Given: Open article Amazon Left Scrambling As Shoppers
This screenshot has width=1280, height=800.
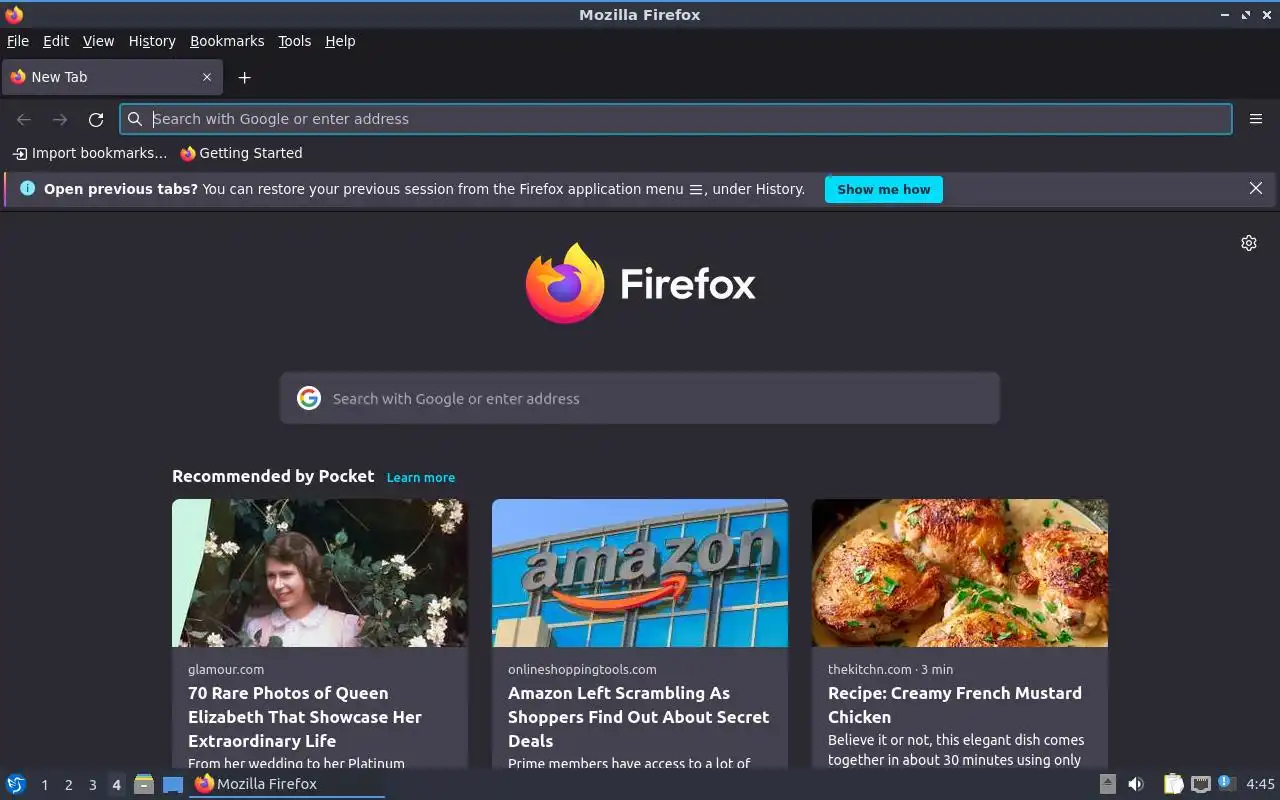Looking at the screenshot, I should (638, 717).
